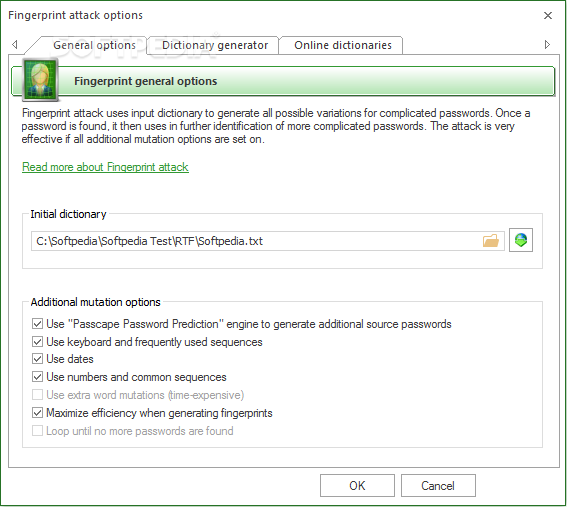This screenshot has width=567, height=507.
Task: Toggle the Use dates checkbox
Action: point(37,359)
